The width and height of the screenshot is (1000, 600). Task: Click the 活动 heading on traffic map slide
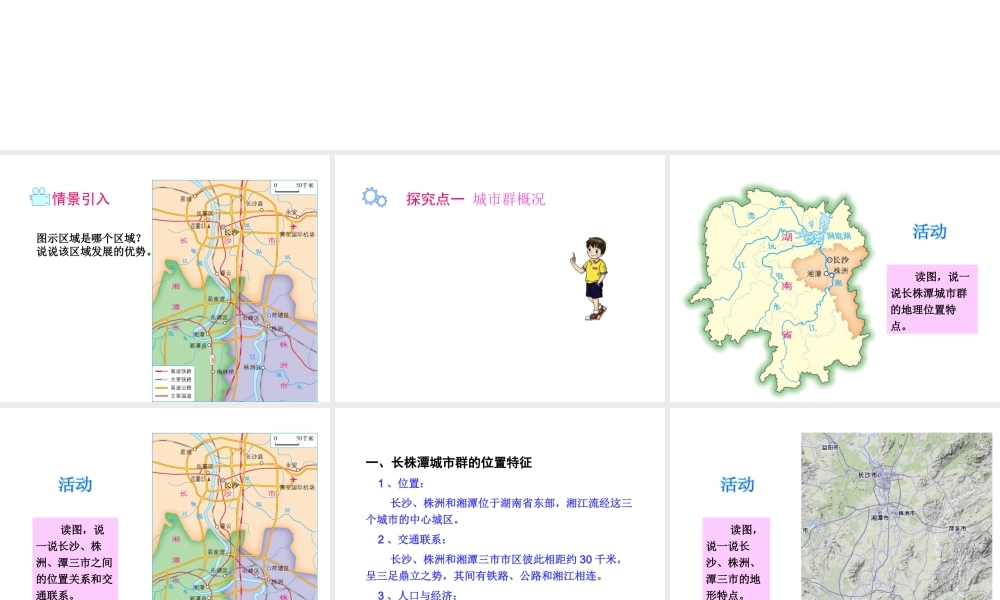point(75,485)
